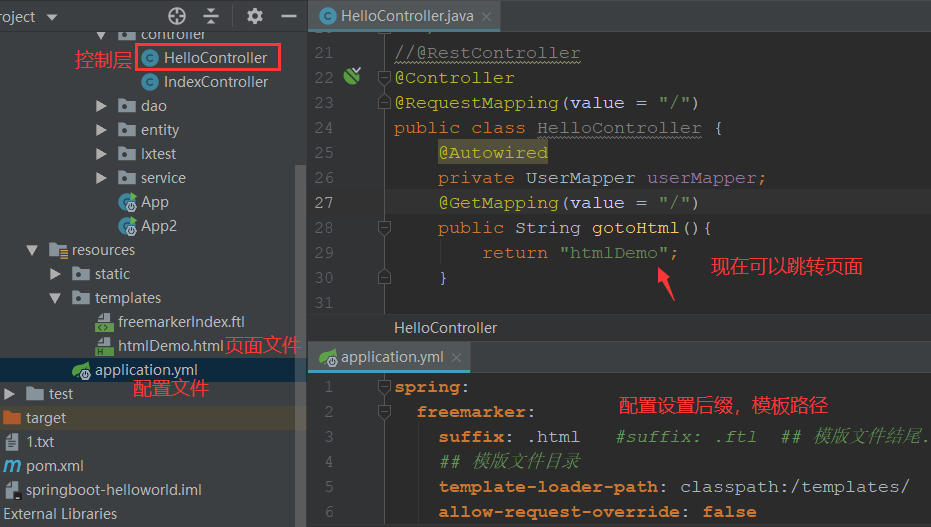Click the 1.txt text file icon
The width and height of the screenshot is (931, 527).
tap(12, 442)
